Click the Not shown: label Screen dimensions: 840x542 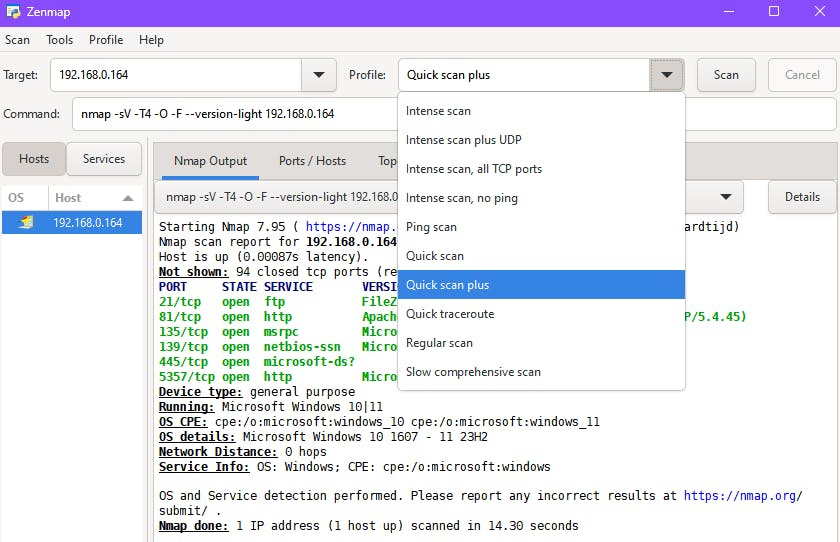[193, 272]
